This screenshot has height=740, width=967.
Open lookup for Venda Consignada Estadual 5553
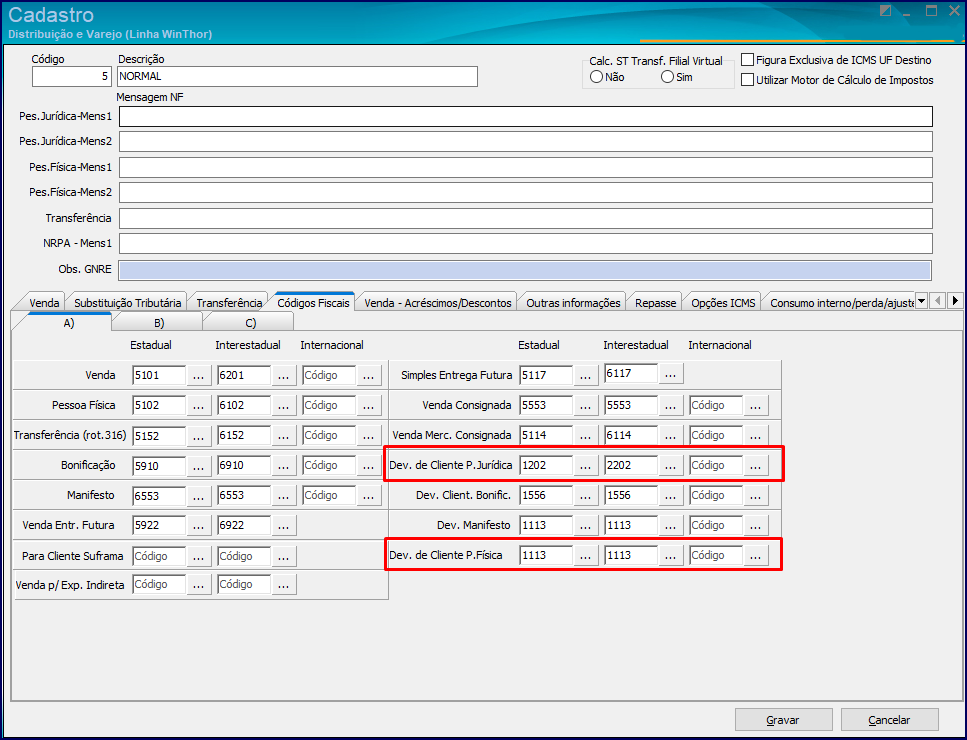click(x=585, y=406)
